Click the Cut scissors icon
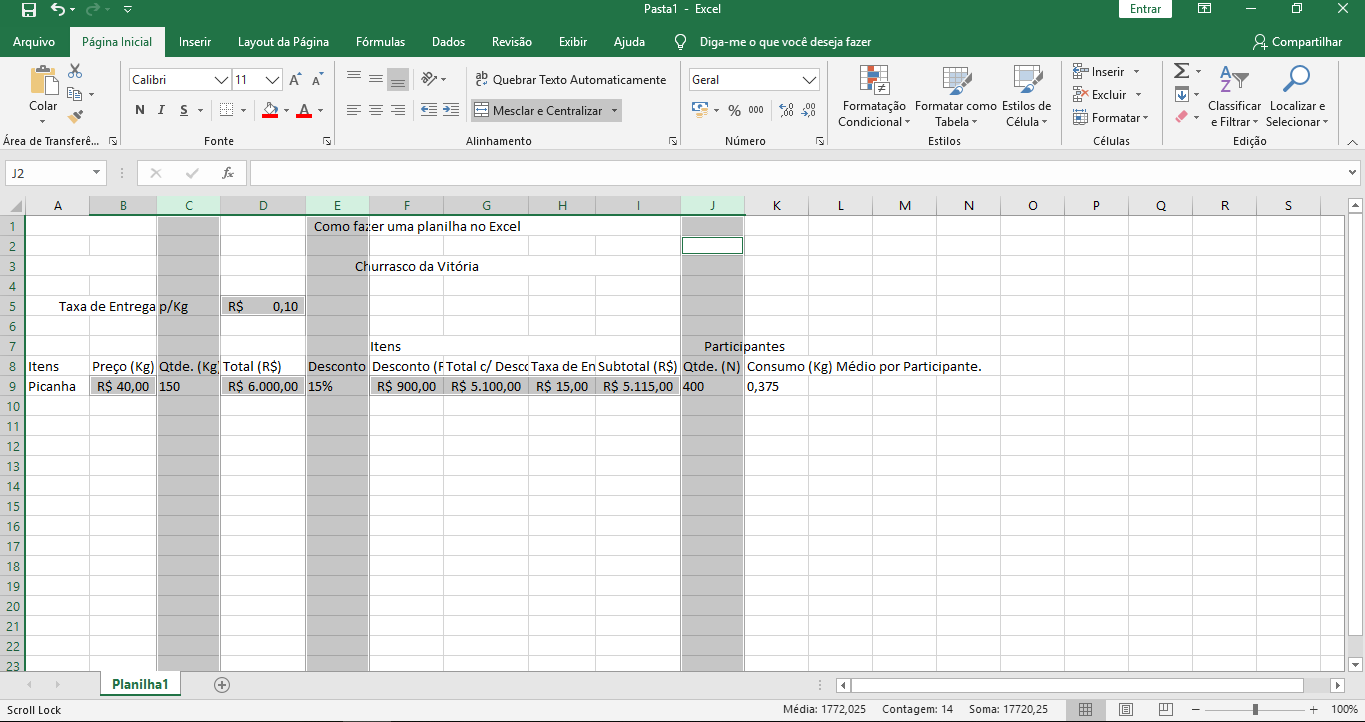Viewport: 1365px width, 722px height. 75,72
